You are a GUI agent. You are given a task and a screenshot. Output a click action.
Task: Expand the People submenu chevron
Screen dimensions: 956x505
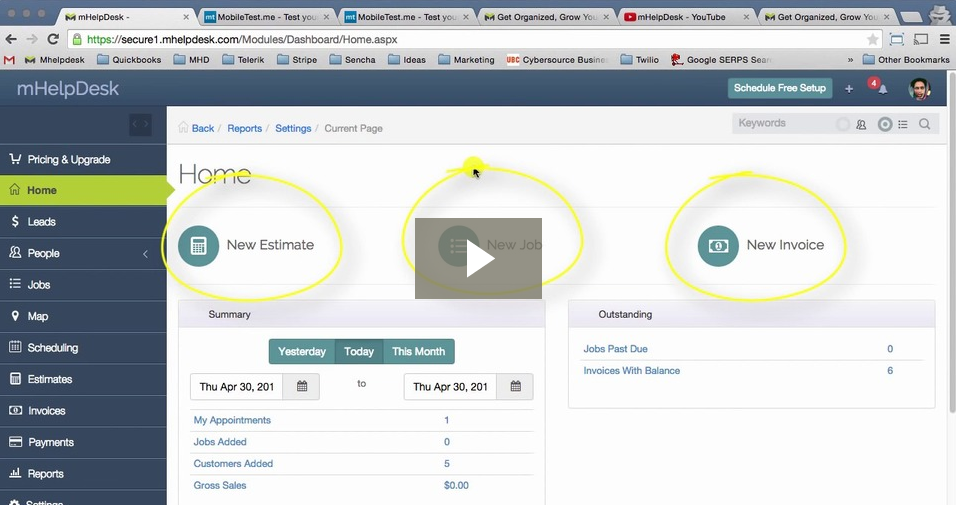145,254
